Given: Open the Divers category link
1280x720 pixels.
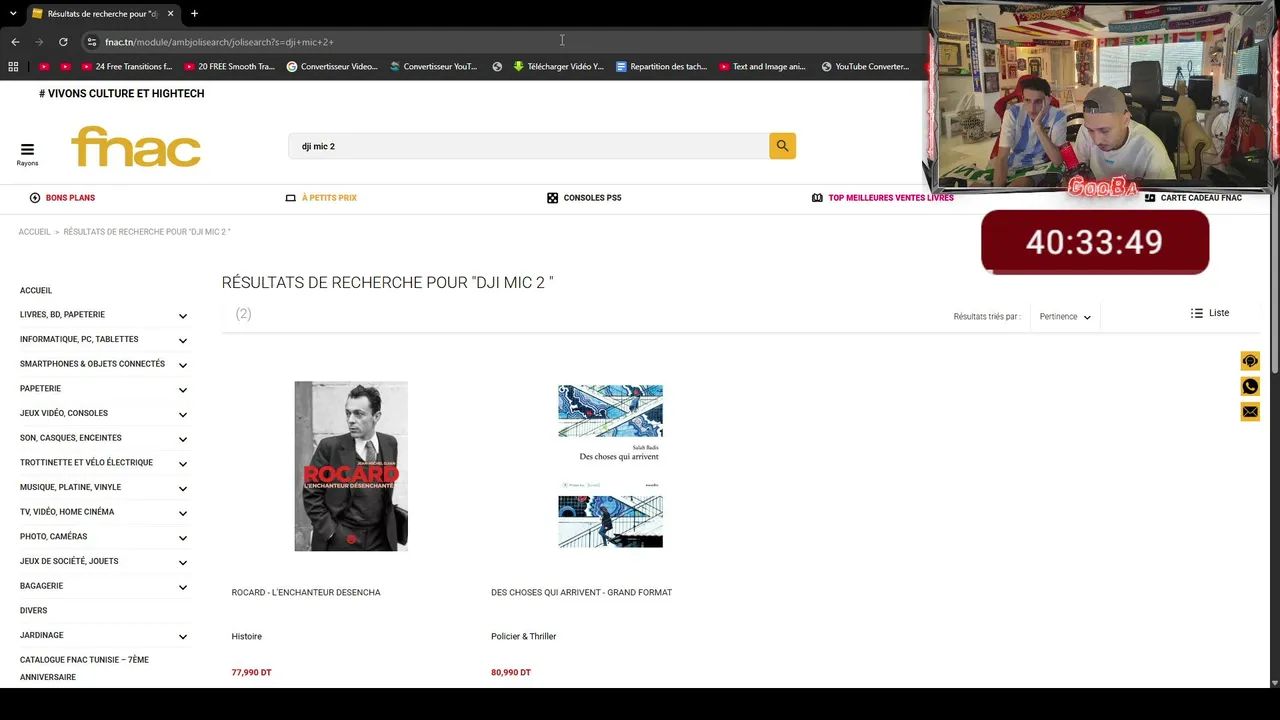Looking at the screenshot, I should (33, 610).
